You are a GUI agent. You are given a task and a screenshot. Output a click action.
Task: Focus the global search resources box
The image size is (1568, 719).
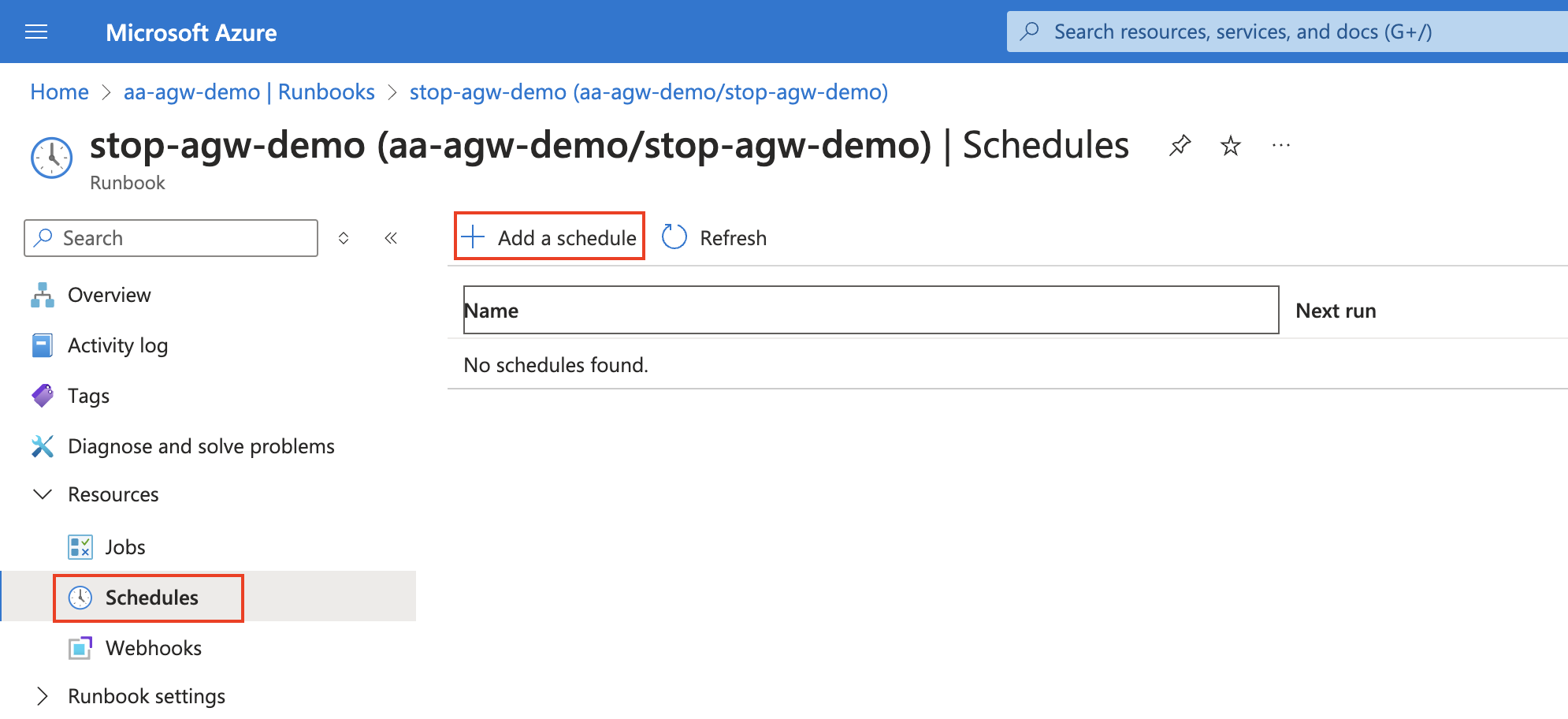point(1287,32)
